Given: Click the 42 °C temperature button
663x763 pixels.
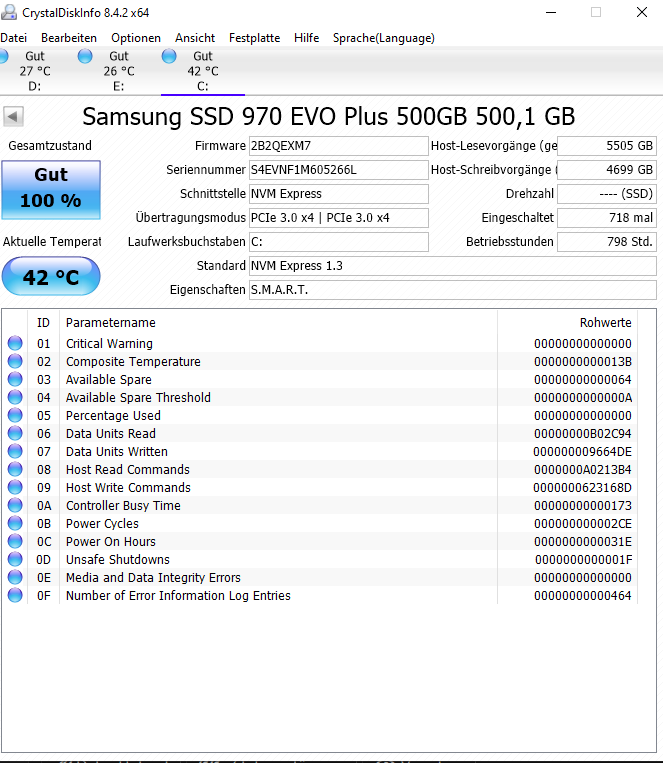Looking at the screenshot, I should tap(51, 276).
